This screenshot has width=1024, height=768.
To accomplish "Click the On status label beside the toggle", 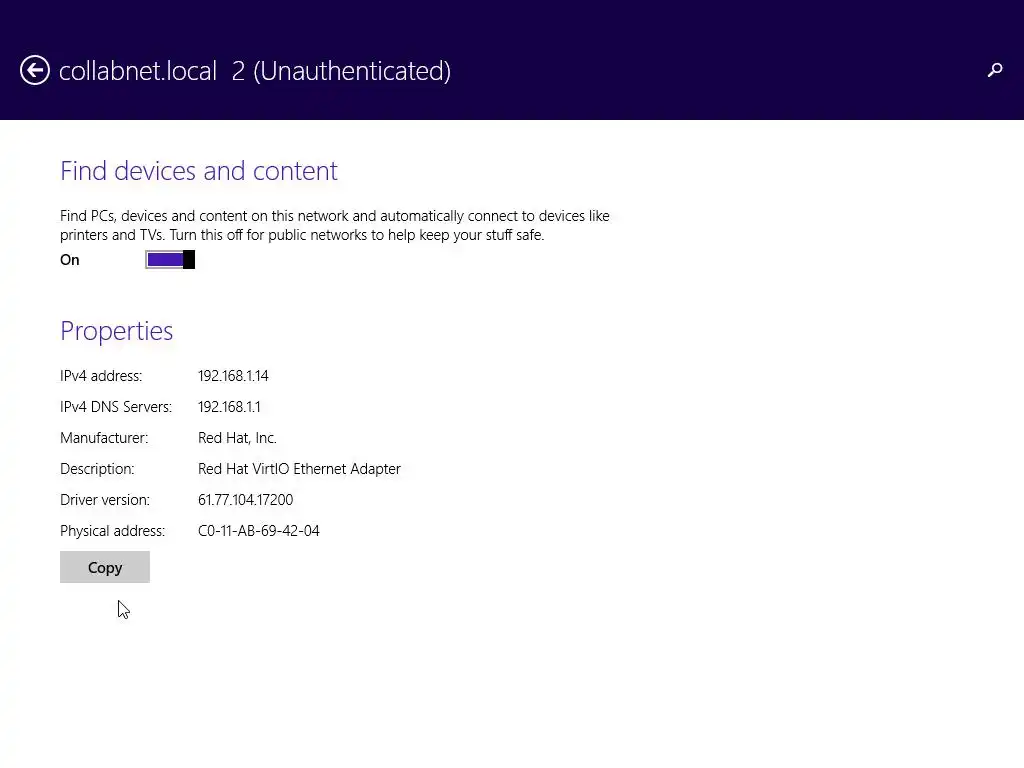I will tap(70, 260).
